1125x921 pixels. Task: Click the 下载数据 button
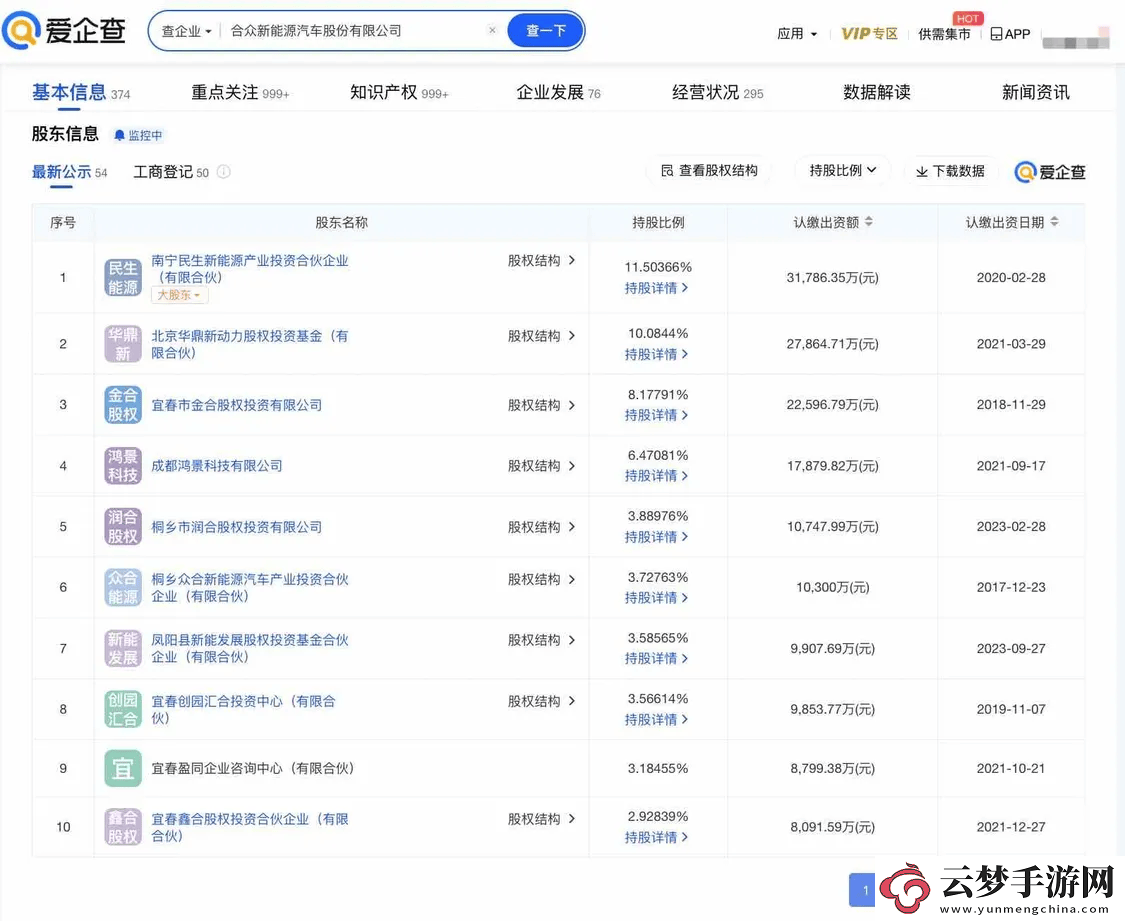(x=951, y=171)
